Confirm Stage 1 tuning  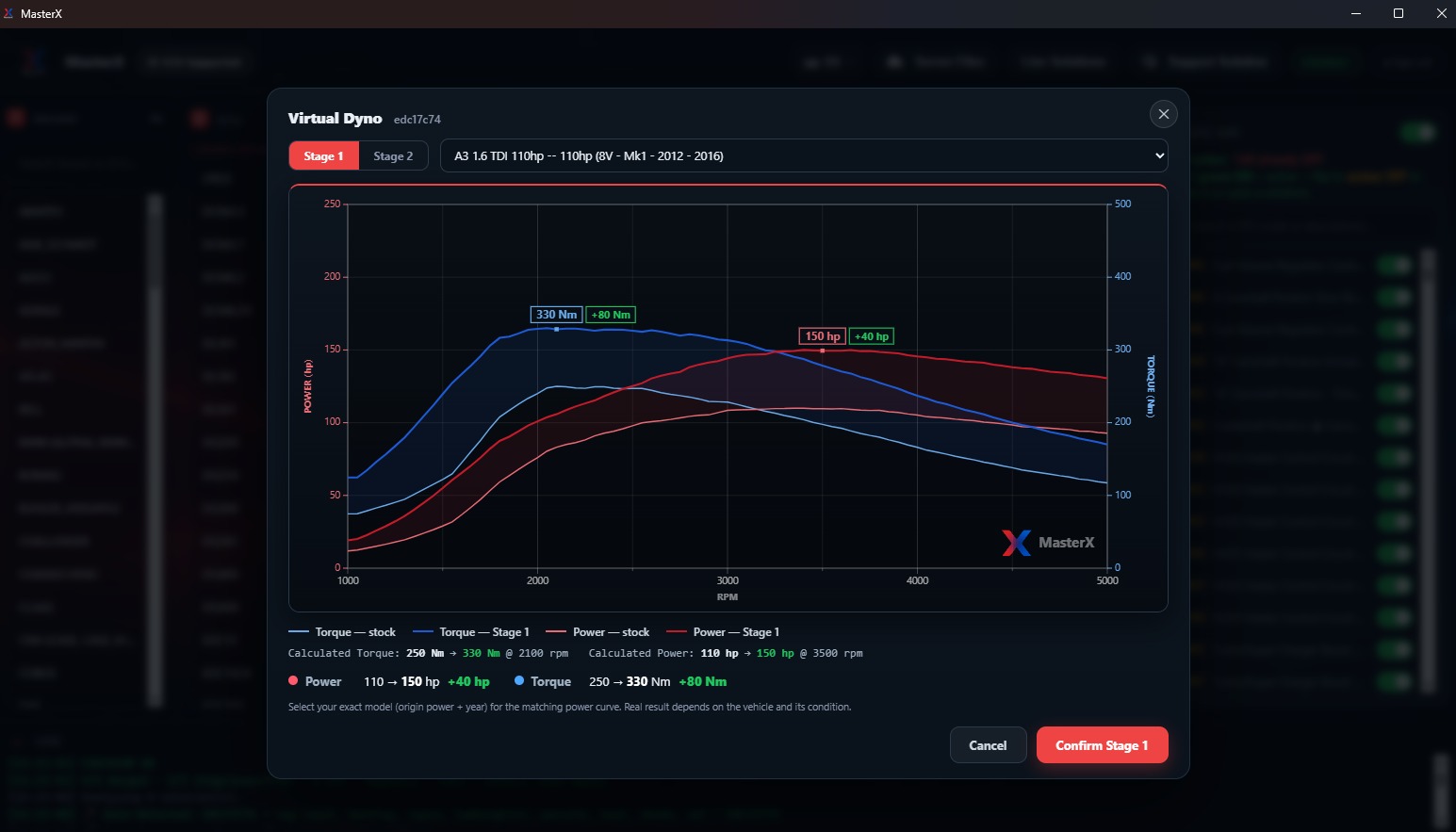tap(1102, 745)
